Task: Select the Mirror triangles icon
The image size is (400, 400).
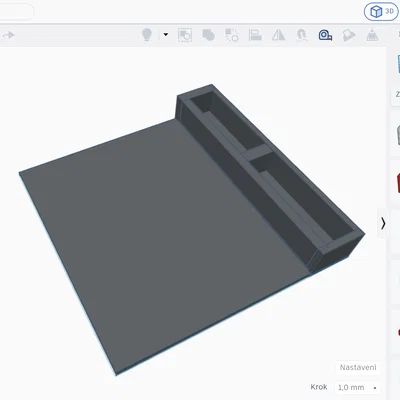Action: [x=278, y=35]
